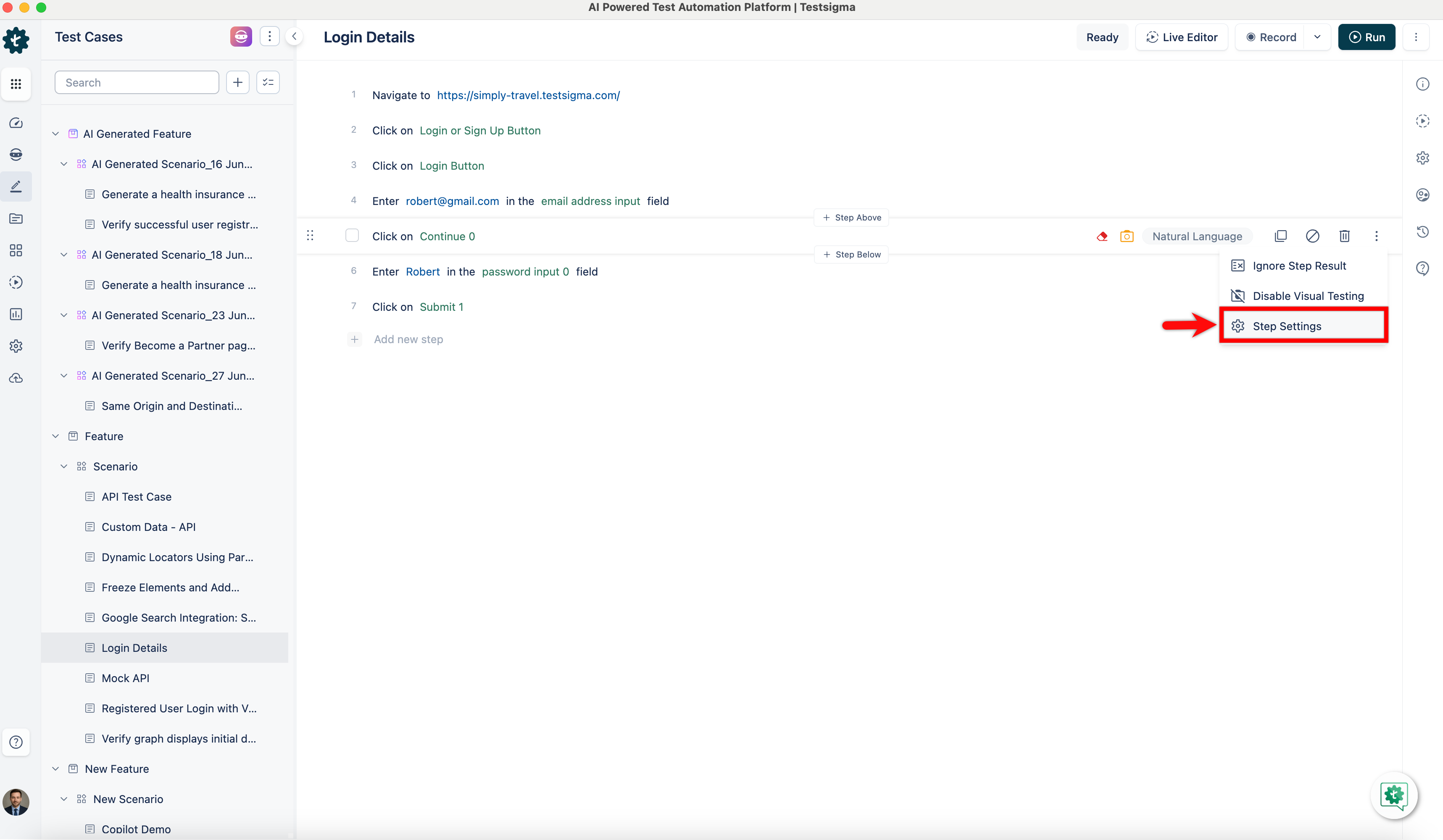The height and width of the screenshot is (840, 1443).
Task: Open the Record dropdown arrow
Action: 1317,37
